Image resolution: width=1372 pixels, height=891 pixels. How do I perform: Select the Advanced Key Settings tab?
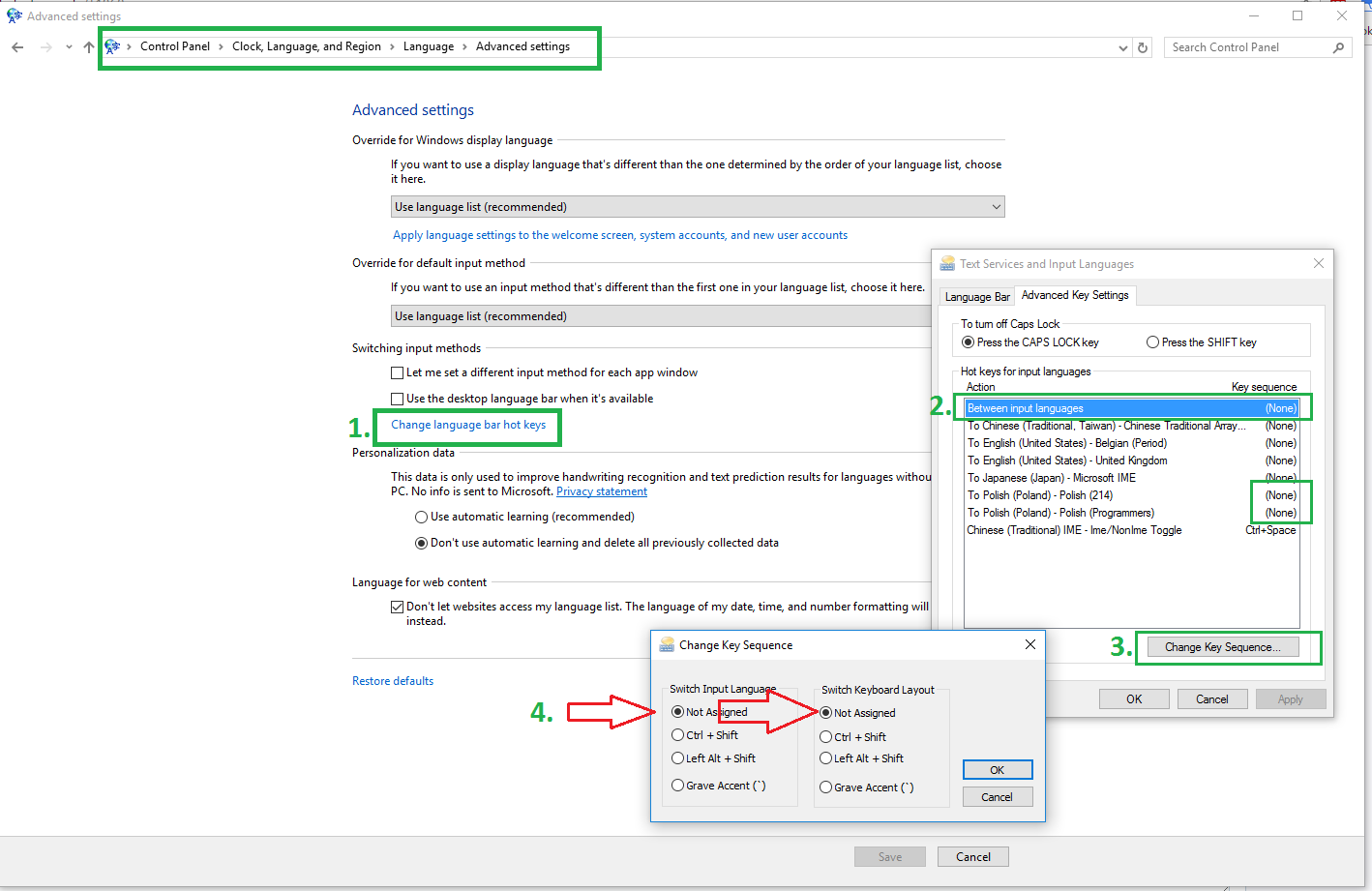pos(1074,295)
